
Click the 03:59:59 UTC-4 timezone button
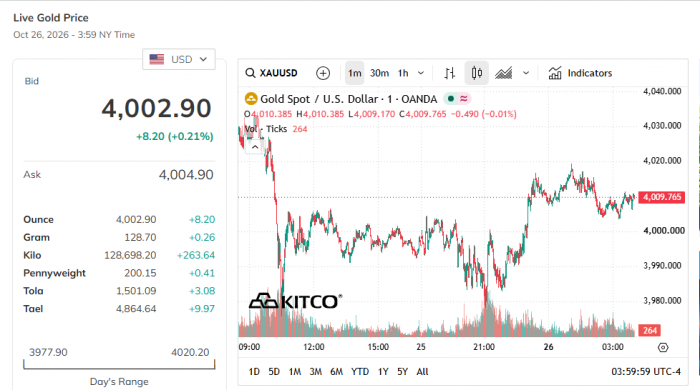[646, 372]
